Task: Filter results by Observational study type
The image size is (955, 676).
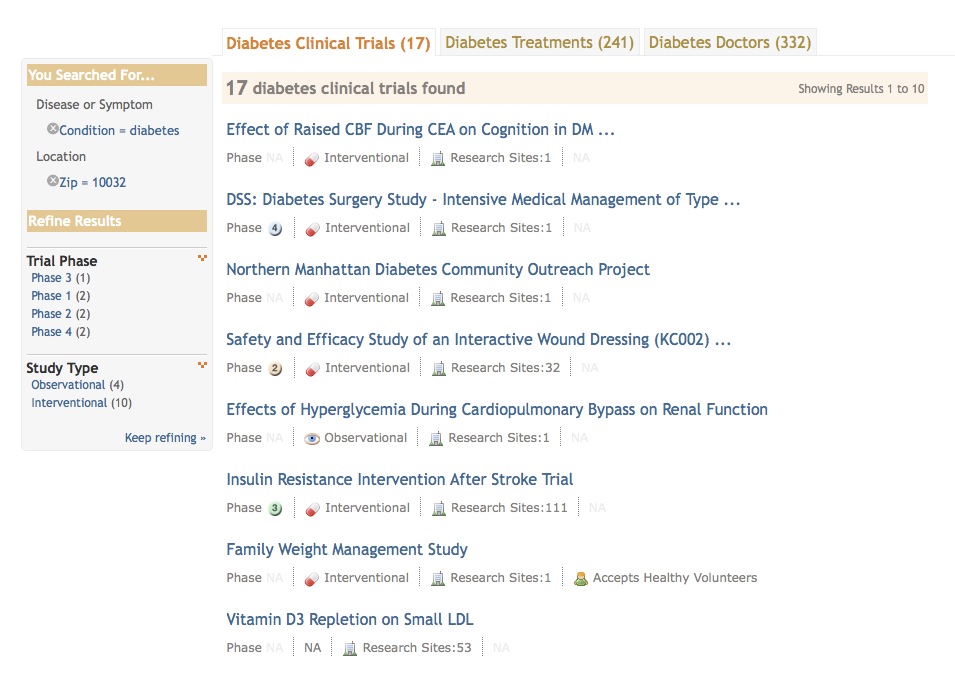Action: click(68, 385)
